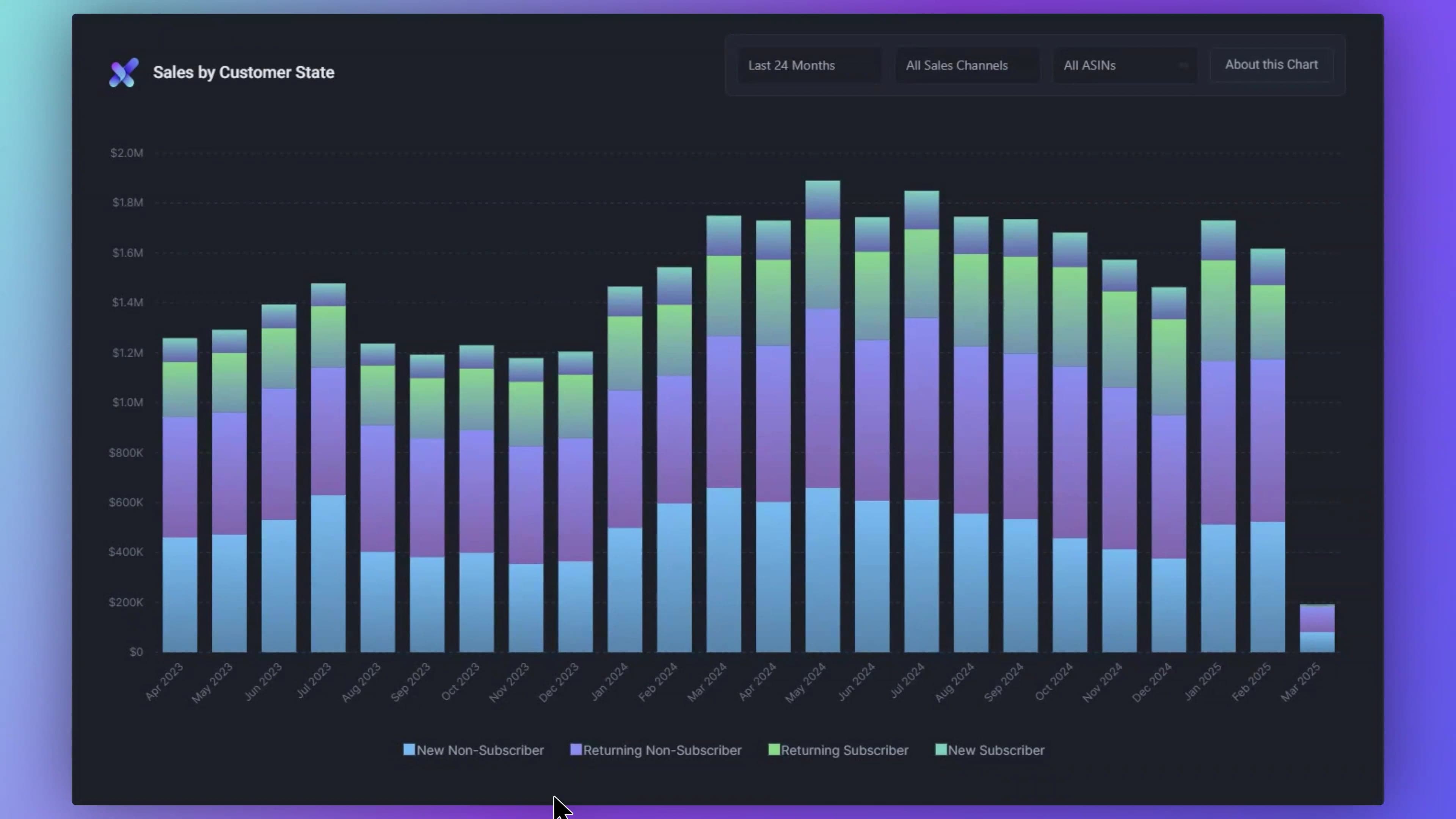
Task: Click the Returning Non-Subscriber legend label
Action: (x=662, y=750)
